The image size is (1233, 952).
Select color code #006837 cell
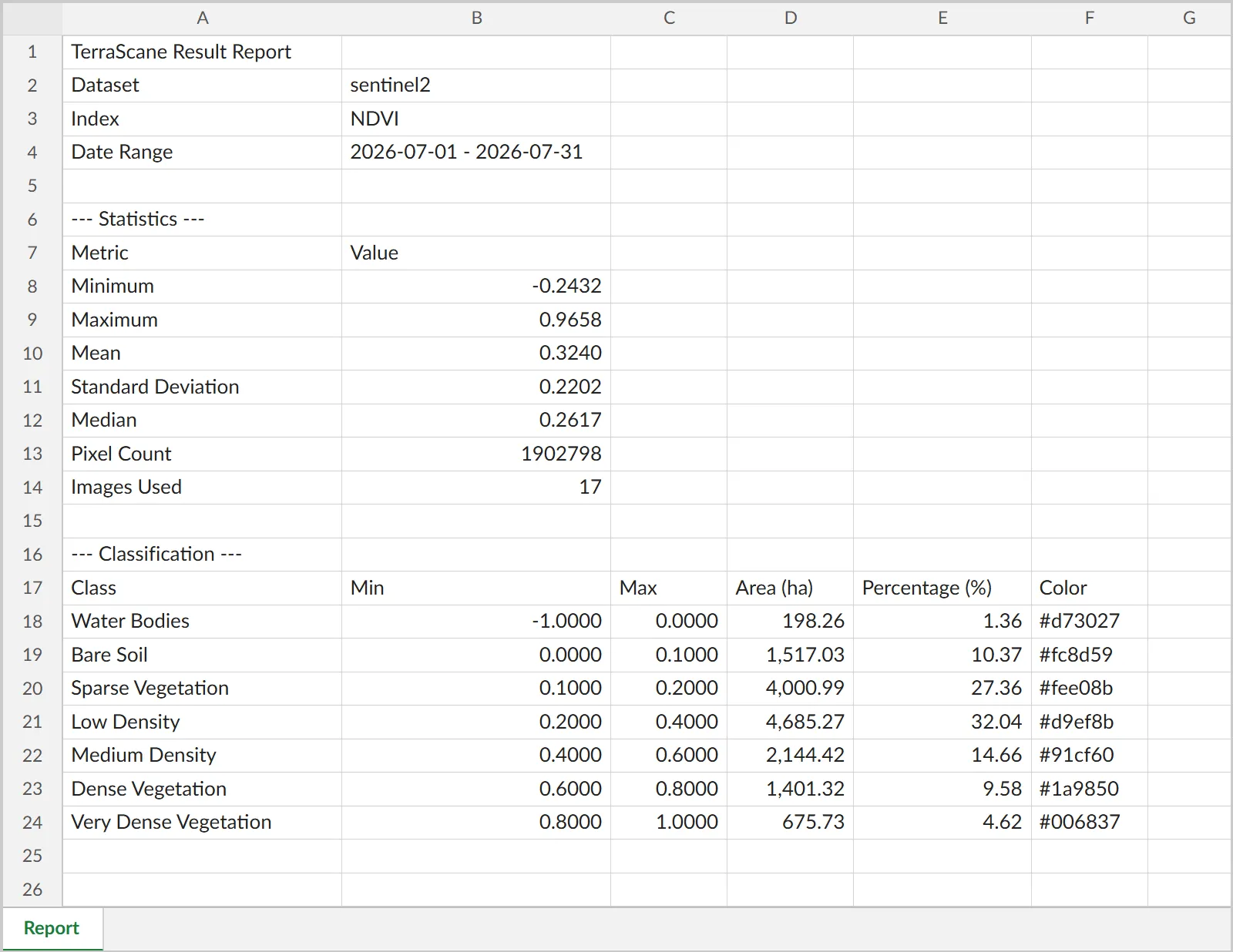pyautogui.click(x=1089, y=823)
